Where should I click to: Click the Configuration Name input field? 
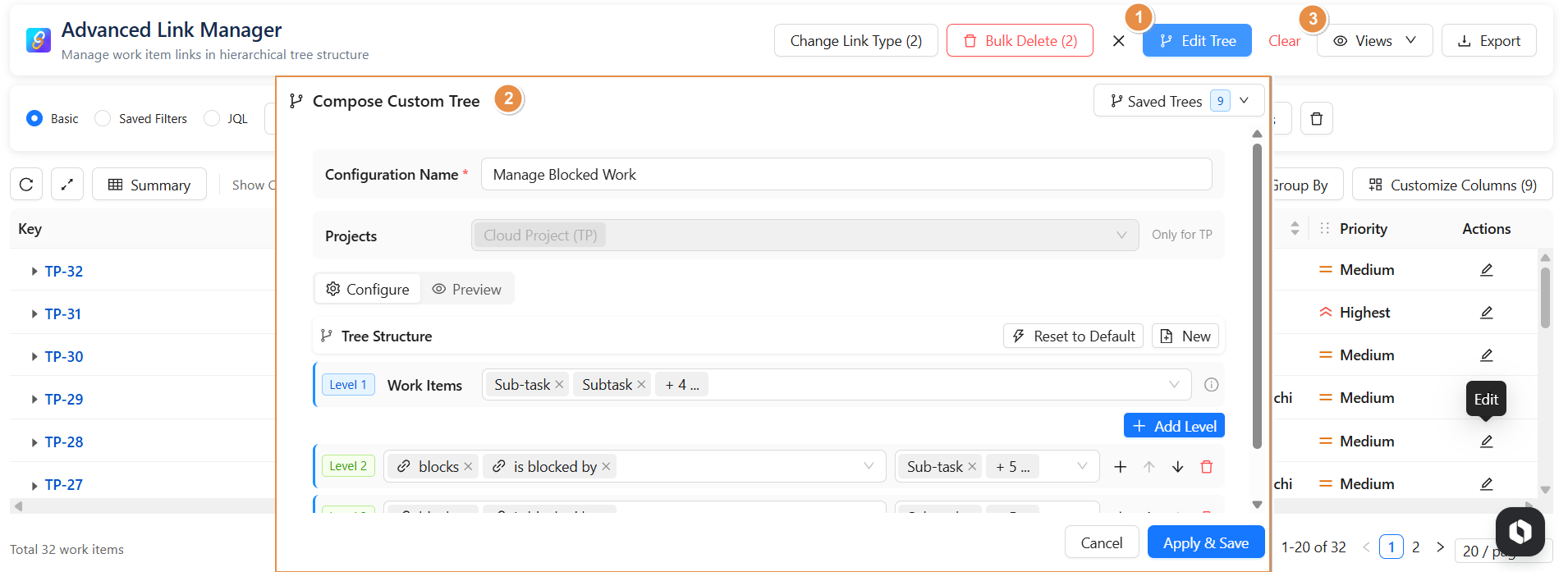846,175
